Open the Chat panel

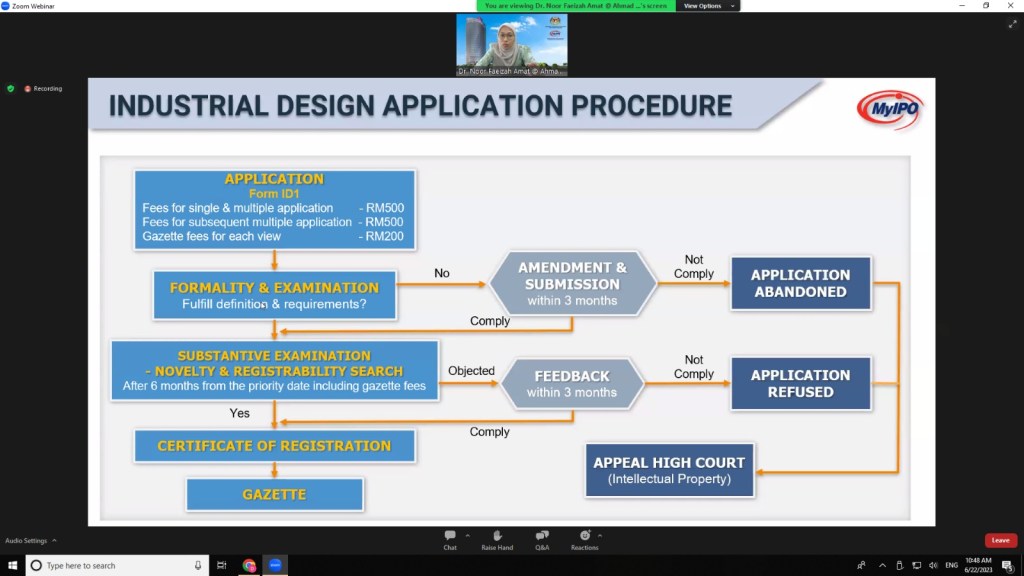(x=450, y=539)
